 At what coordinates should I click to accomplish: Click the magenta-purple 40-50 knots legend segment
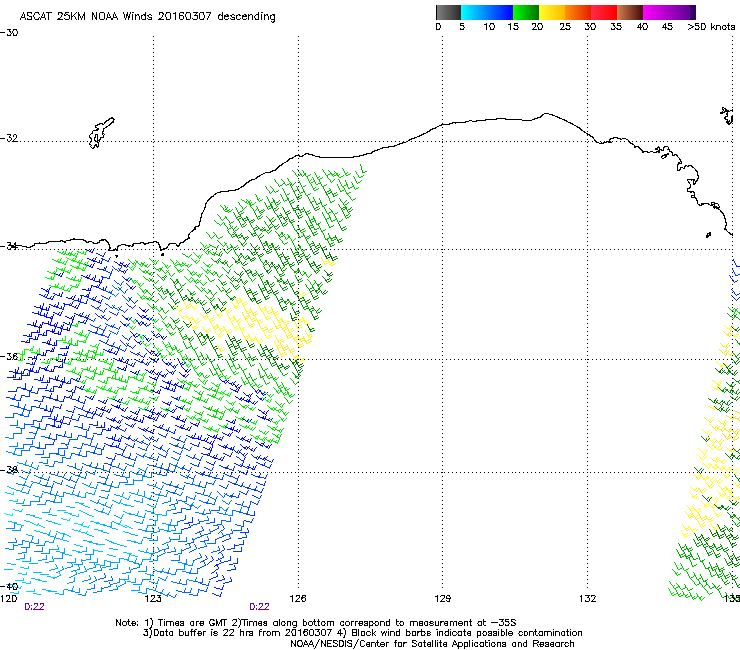(x=669, y=12)
